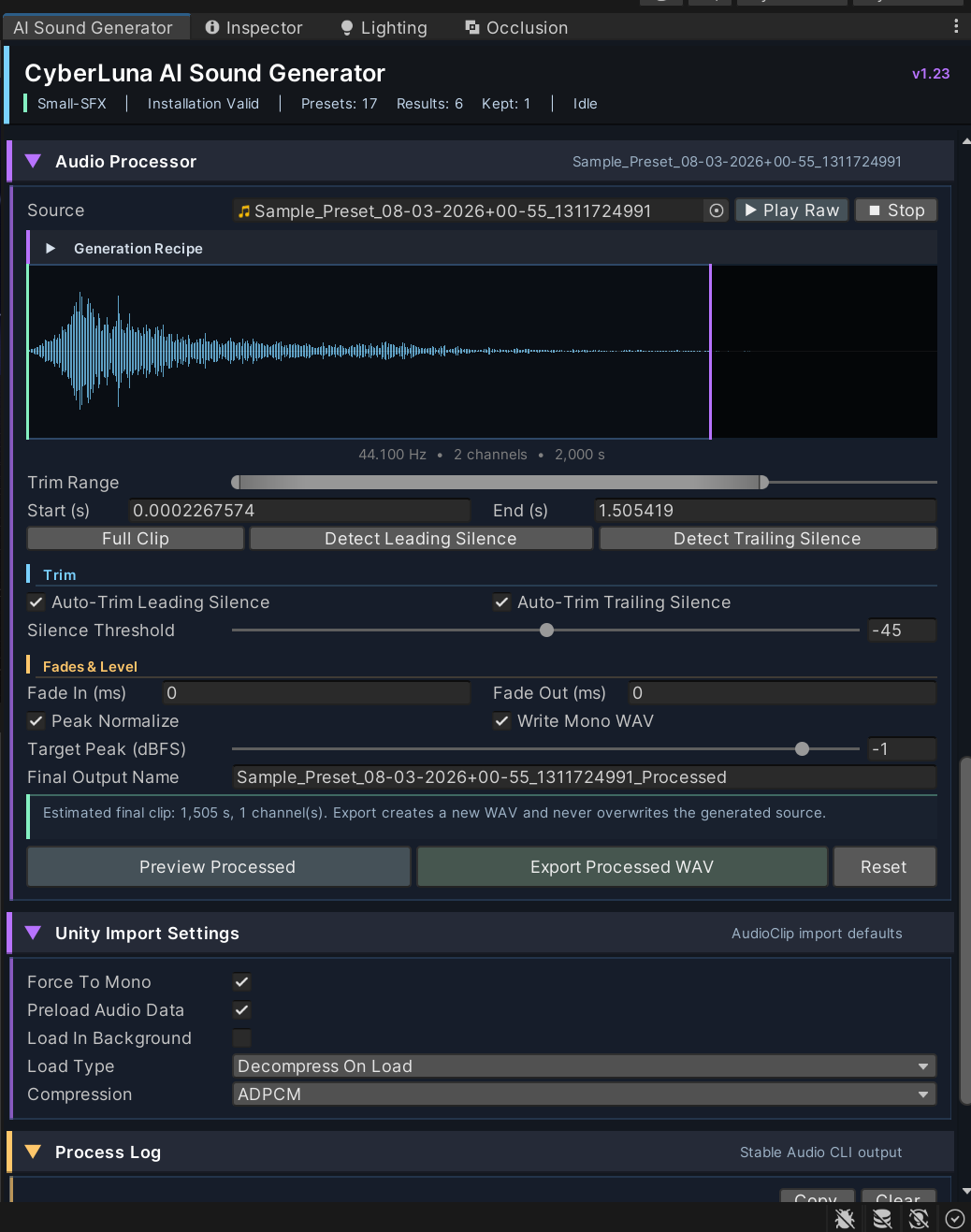Image resolution: width=971 pixels, height=1232 pixels.
Task: Click Preview Processed button
Action: pyautogui.click(x=218, y=866)
